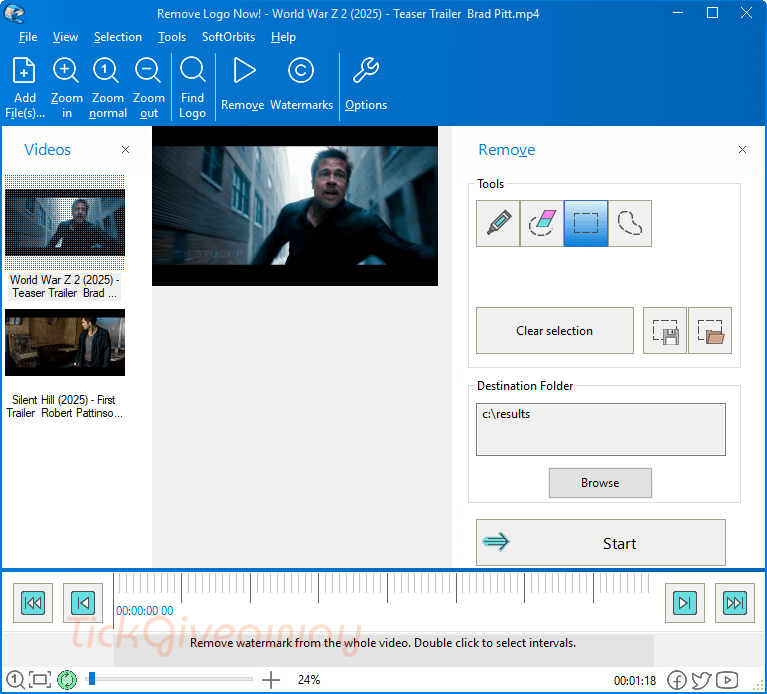Select the Silent Hill (2025) video thumbnail
Viewport: 767px width, 694px height.
click(65, 342)
